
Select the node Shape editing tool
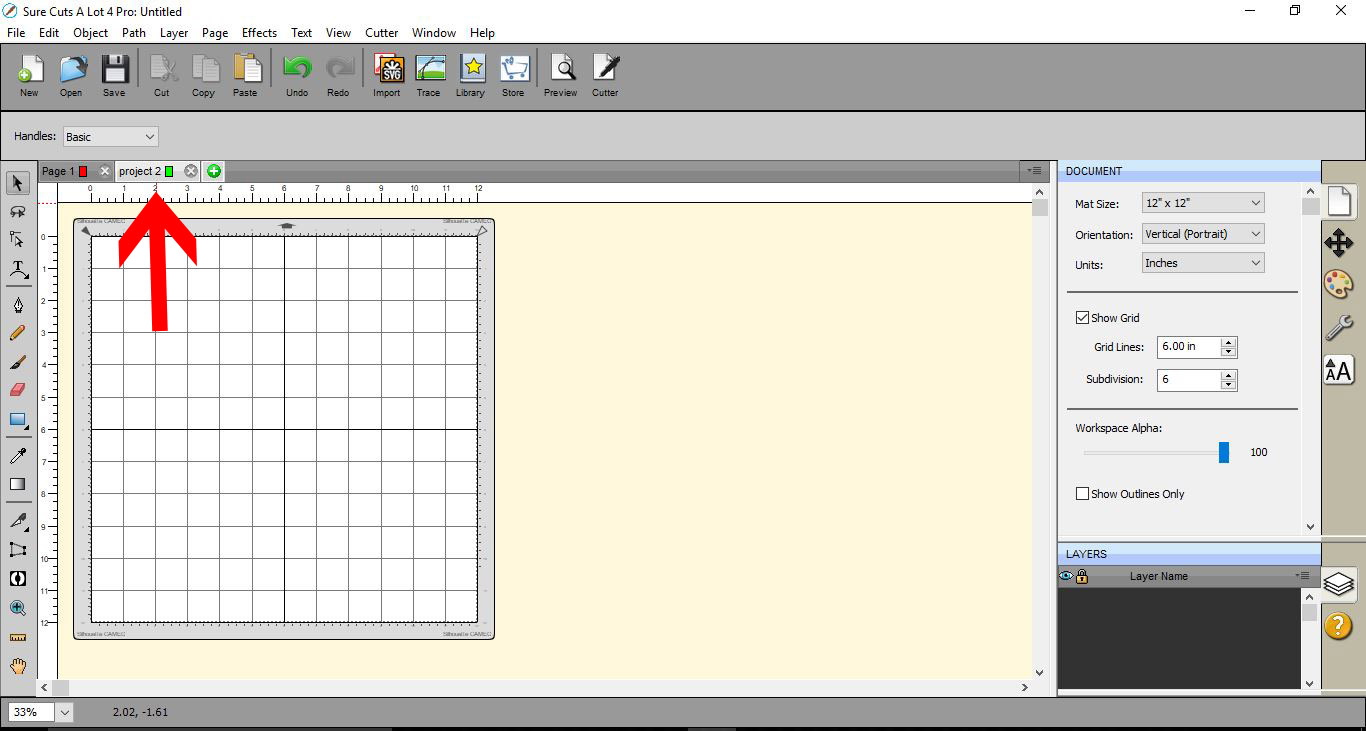point(18,239)
